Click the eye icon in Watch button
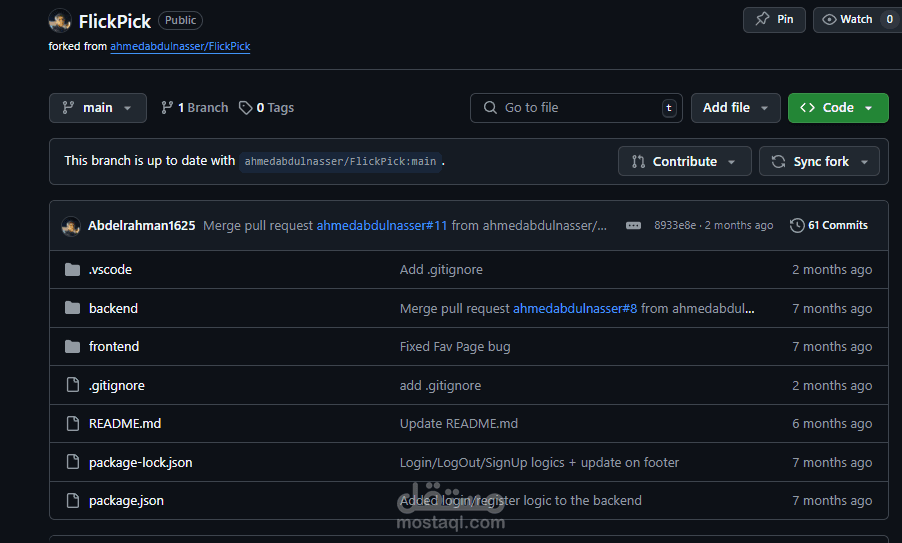The height and width of the screenshot is (543, 902). [x=829, y=20]
